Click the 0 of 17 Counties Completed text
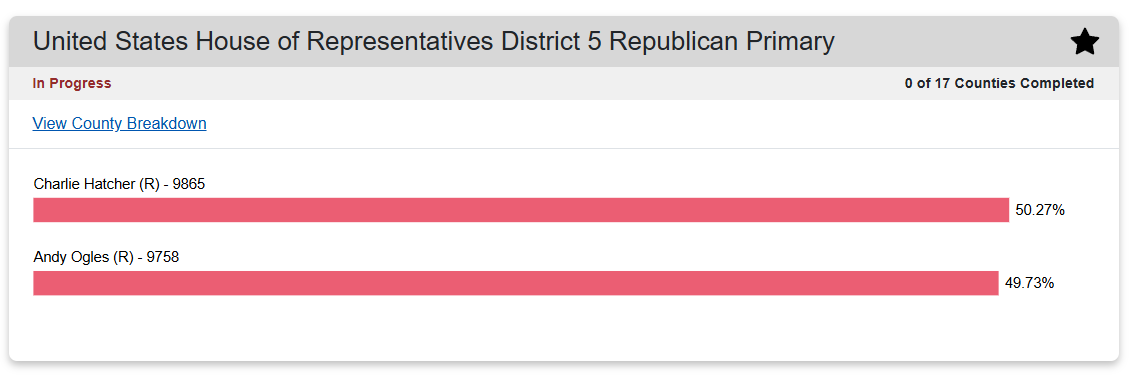The image size is (1147, 376). coord(999,83)
